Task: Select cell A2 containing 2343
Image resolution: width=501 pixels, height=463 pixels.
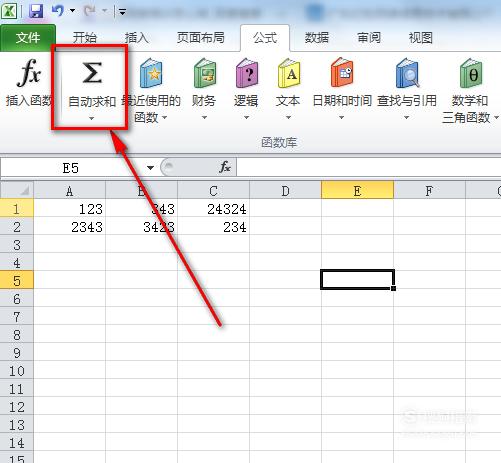Action: [x=69, y=227]
